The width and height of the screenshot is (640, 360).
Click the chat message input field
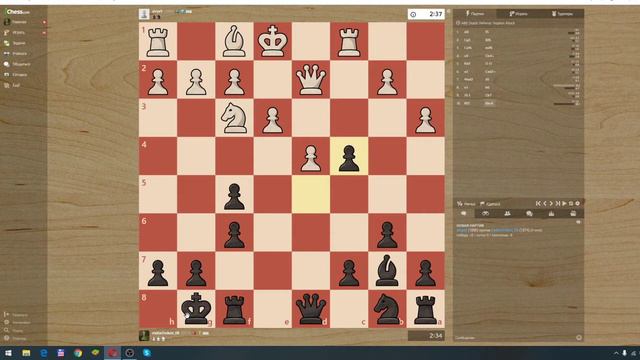(513, 338)
